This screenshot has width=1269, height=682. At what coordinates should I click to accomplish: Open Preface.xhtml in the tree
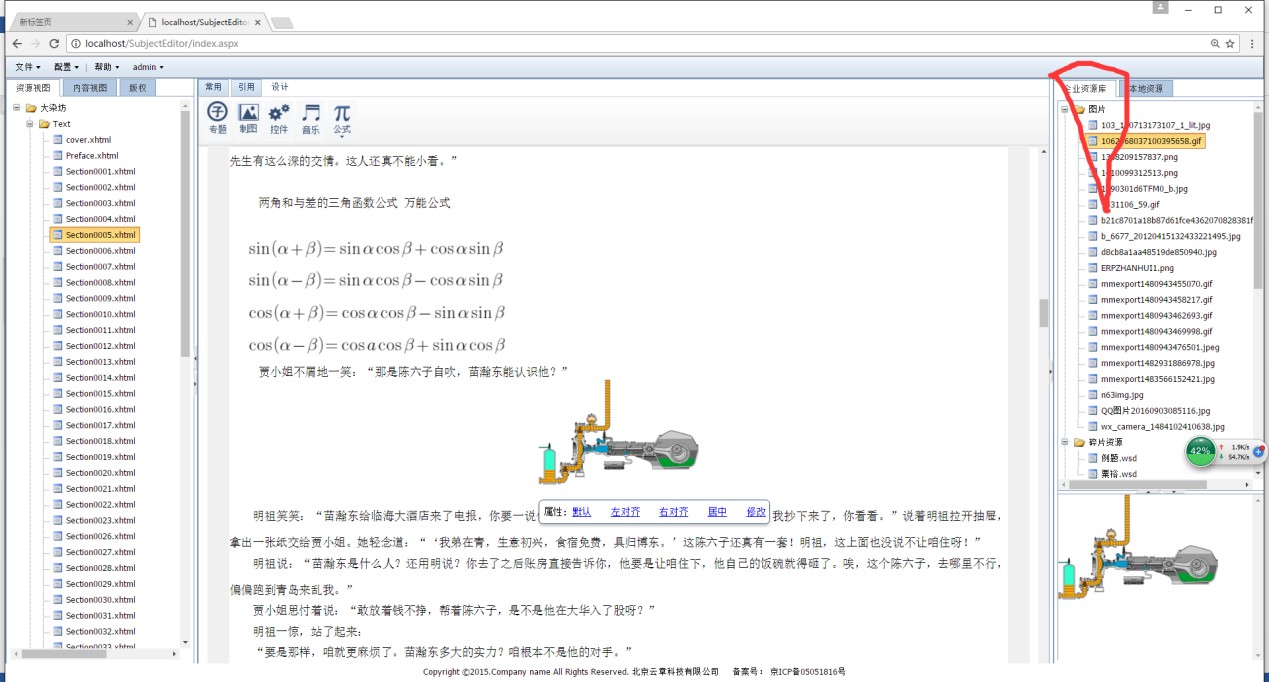(92, 156)
